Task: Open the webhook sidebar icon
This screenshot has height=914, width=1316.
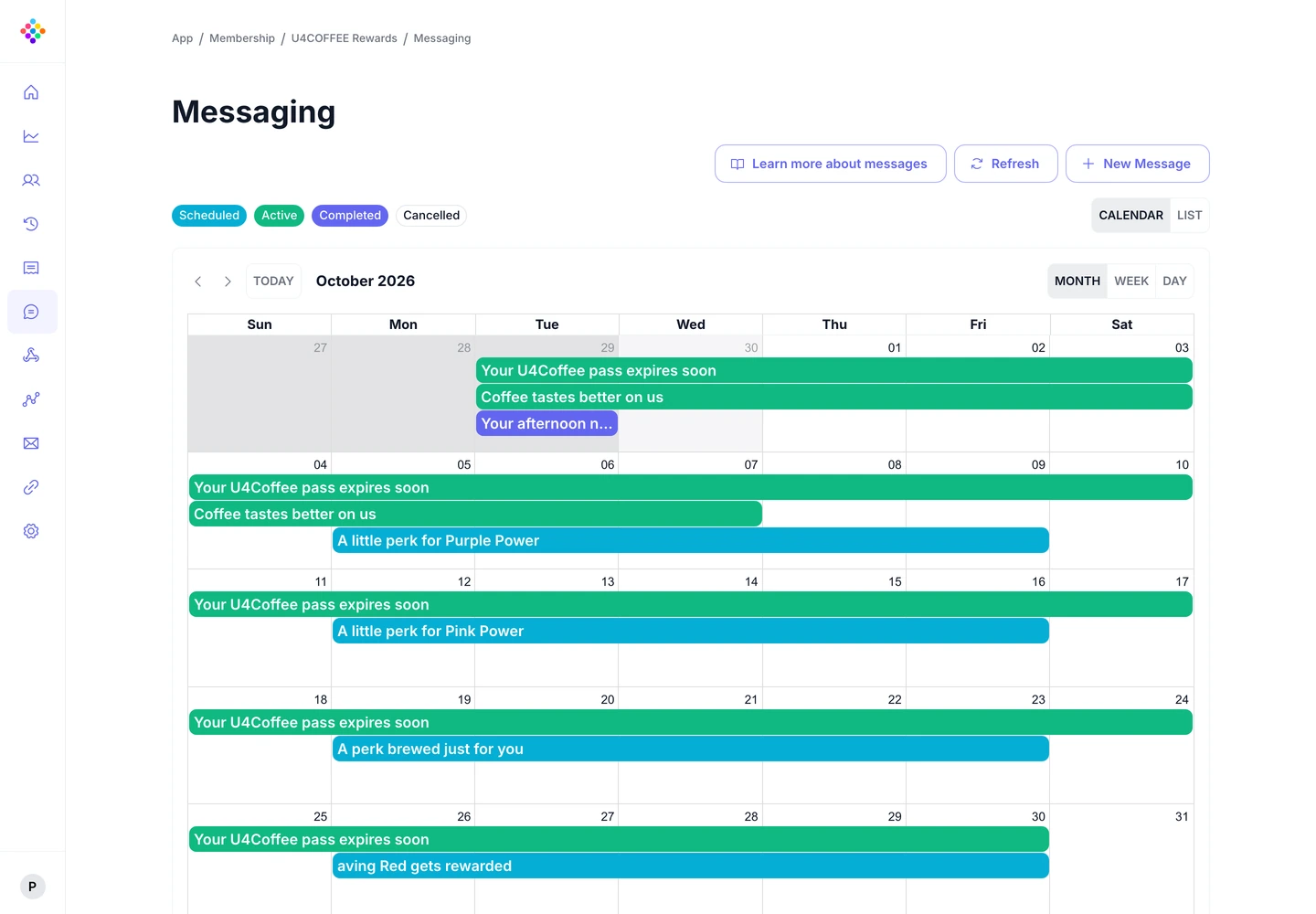Action: (31, 356)
